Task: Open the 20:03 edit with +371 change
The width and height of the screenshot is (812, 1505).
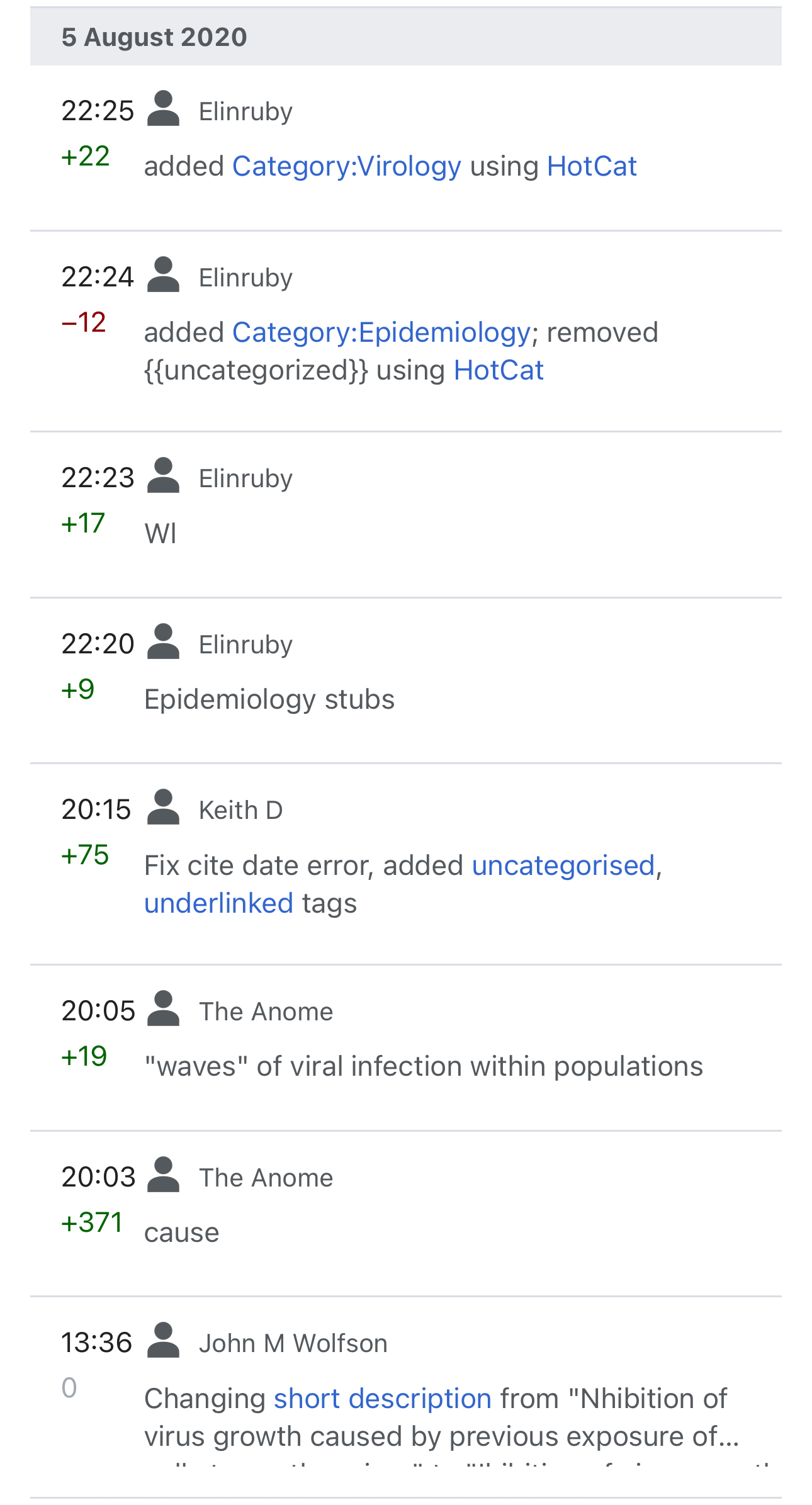Action: point(406,1214)
